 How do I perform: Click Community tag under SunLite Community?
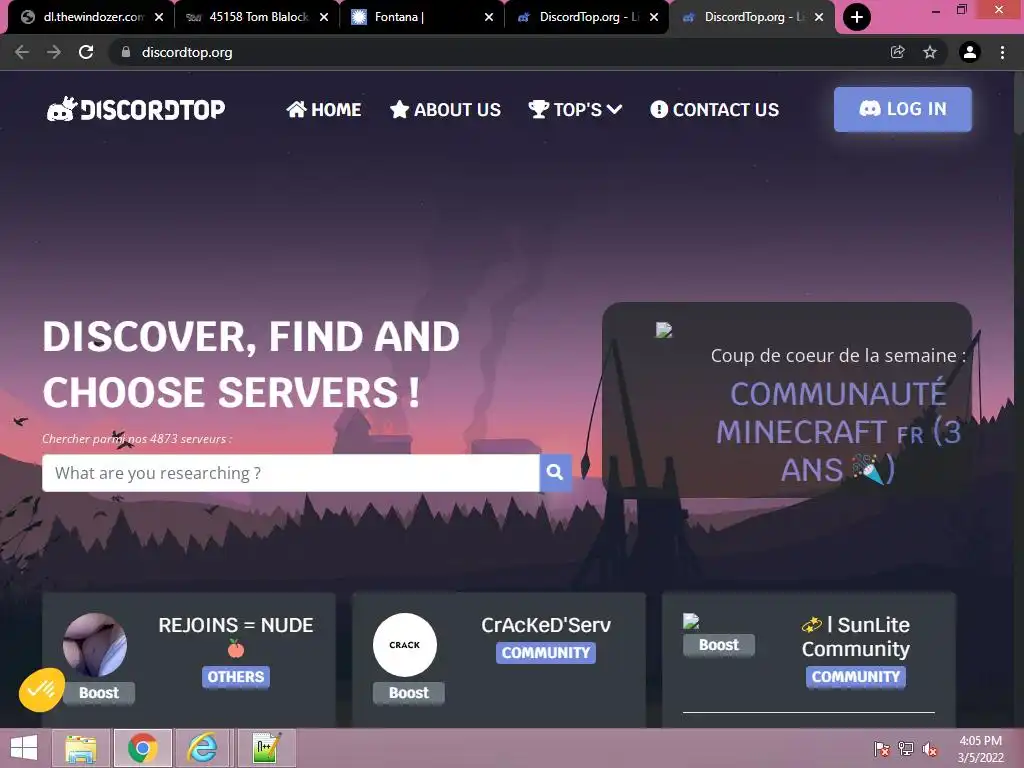coord(856,677)
